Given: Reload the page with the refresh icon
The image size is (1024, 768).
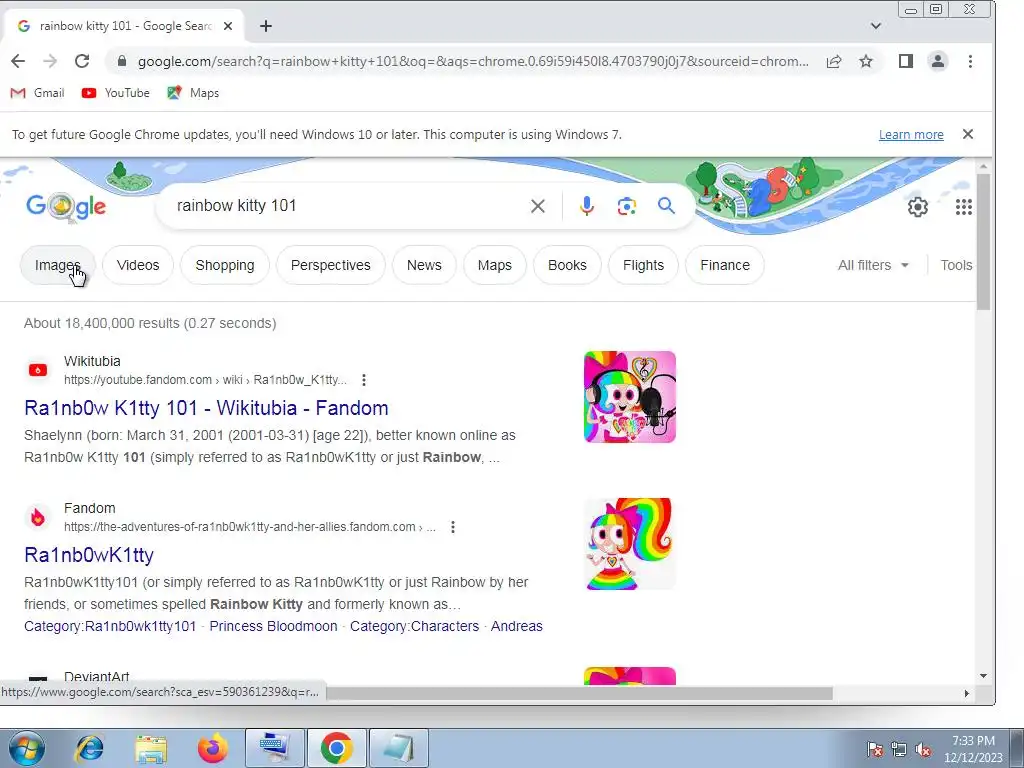Looking at the screenshot, I should [82, 61].
